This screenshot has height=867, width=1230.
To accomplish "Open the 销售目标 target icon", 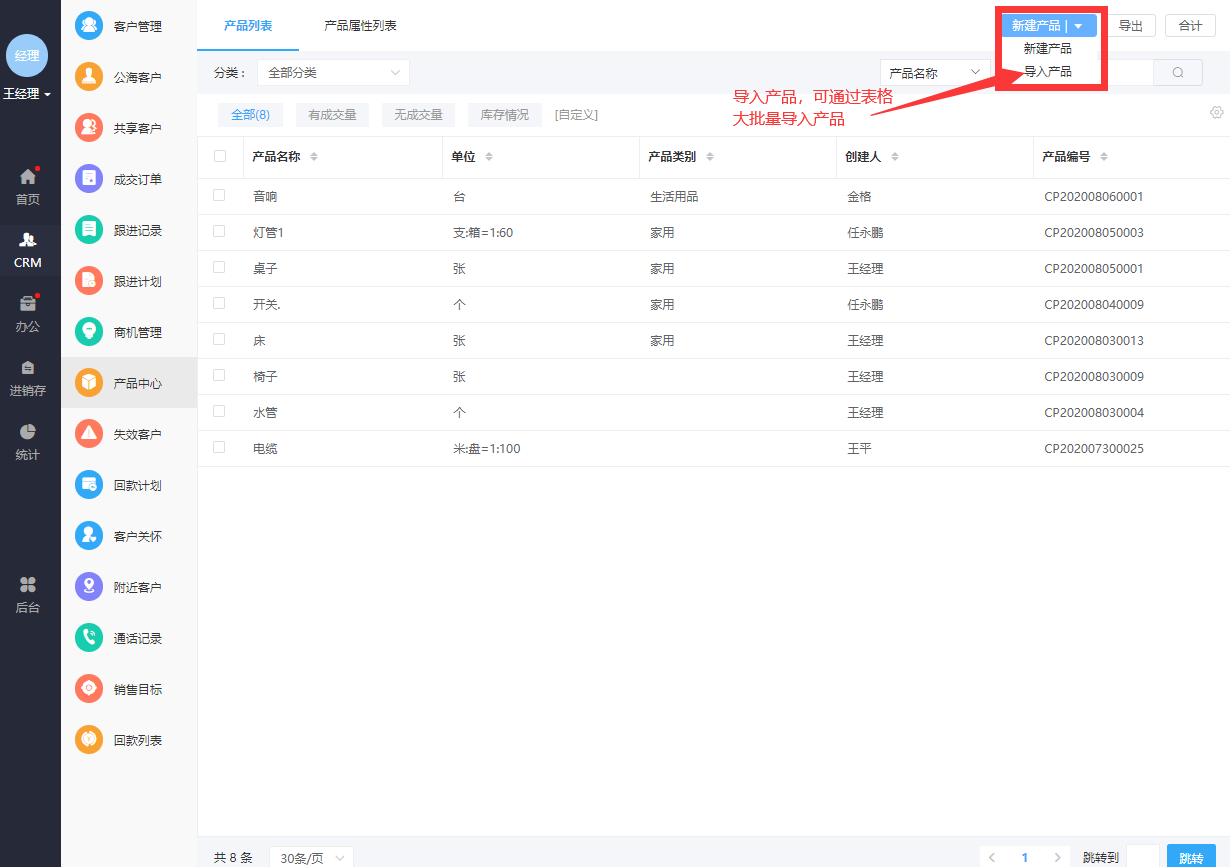I will click(x=89, y=688).
